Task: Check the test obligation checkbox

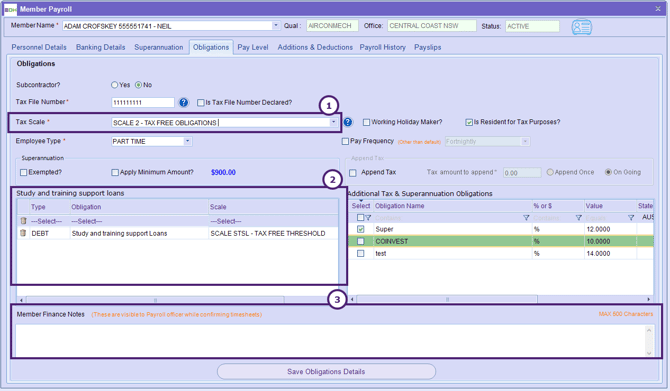Action: click(x=361, y=253)
